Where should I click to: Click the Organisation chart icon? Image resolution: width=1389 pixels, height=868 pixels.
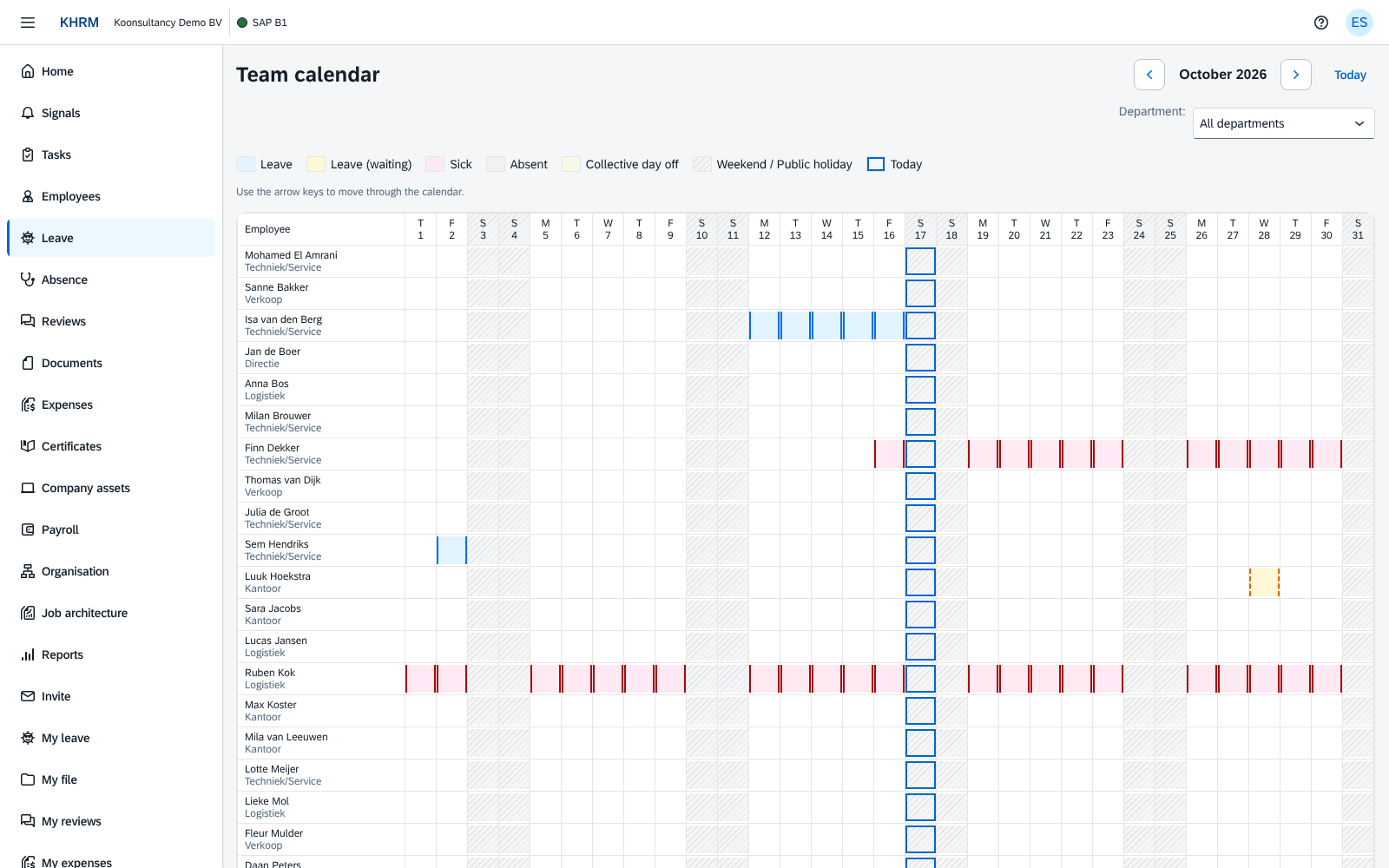click(28, 571)
